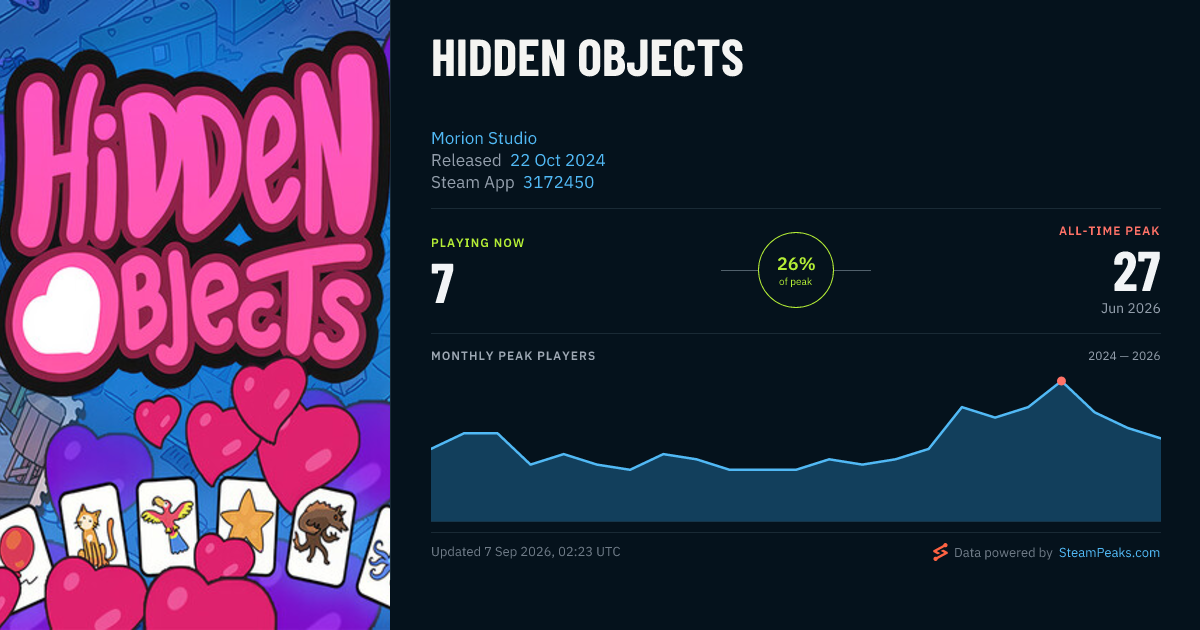Click the all-time peak value 27
The image size is (1200, 630).
tap(1136, 272)
